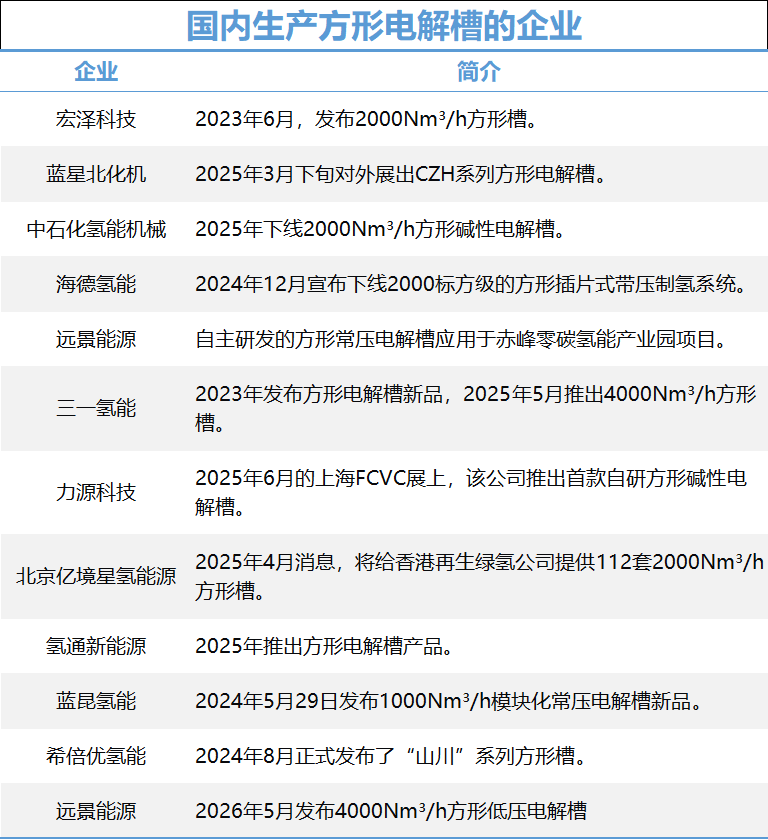Select the 蓝星北化机 company cell
The height and width of the screenshot is (840, 768).
pyautogui.click(x=96, y=174)
